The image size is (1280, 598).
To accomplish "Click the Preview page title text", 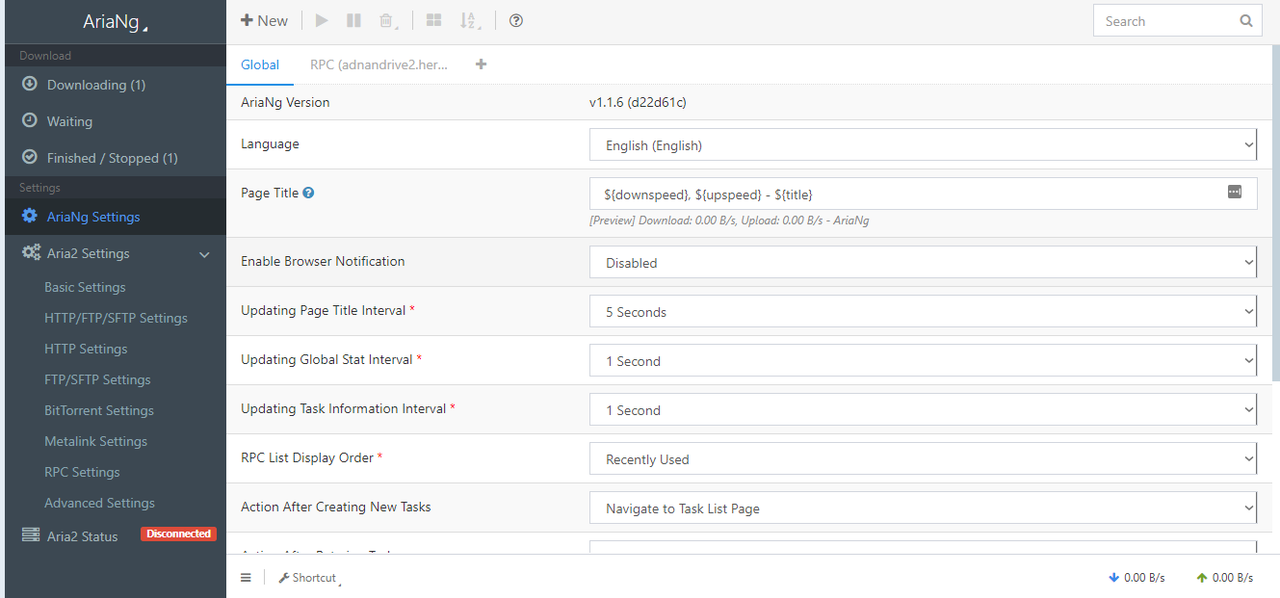I will 729,220.
